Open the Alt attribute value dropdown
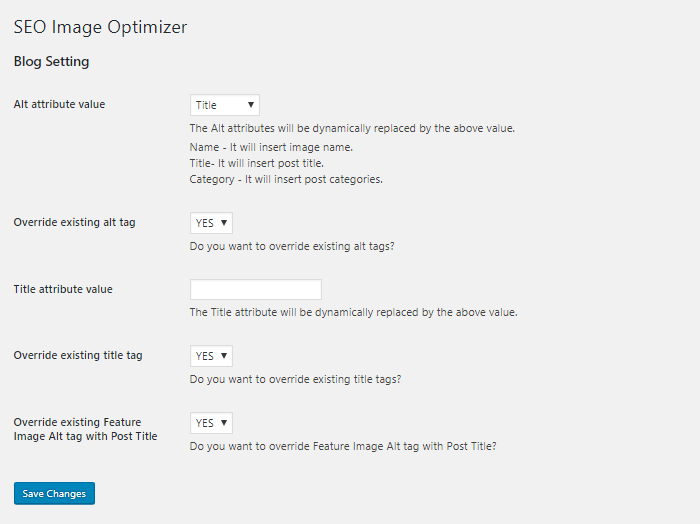This screenshot has width=700, height=524. click(225, 105)
